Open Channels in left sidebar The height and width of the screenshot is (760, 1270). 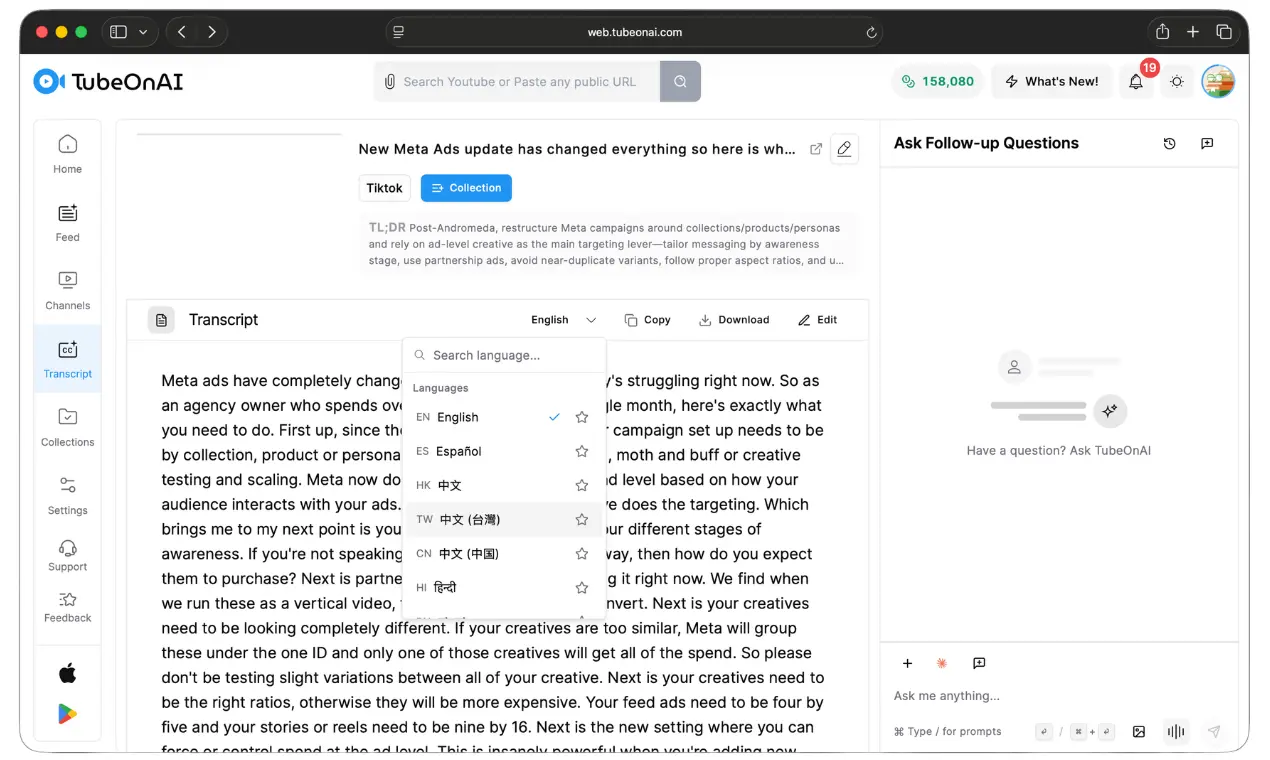coord(67,290)
